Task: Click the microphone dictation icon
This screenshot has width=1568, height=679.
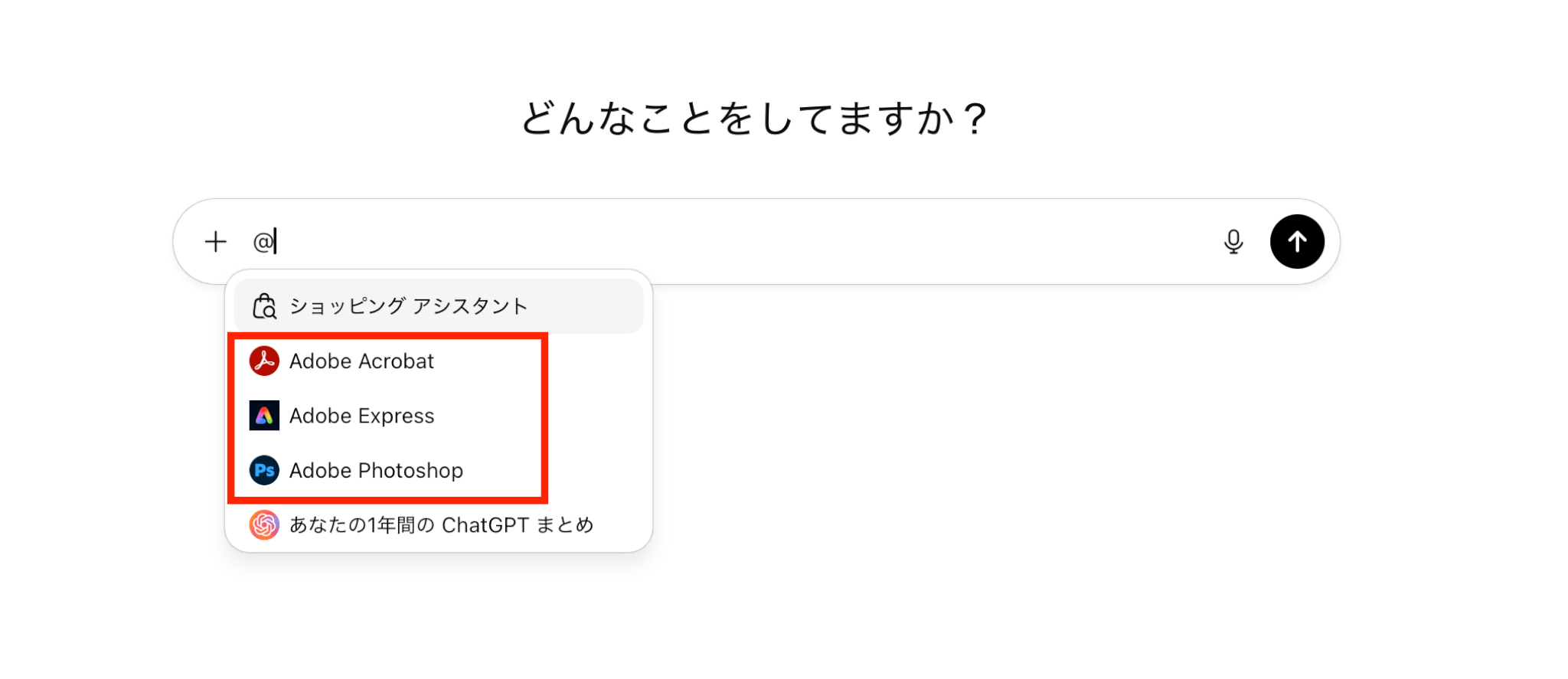Action: [x=1233, y=242]
